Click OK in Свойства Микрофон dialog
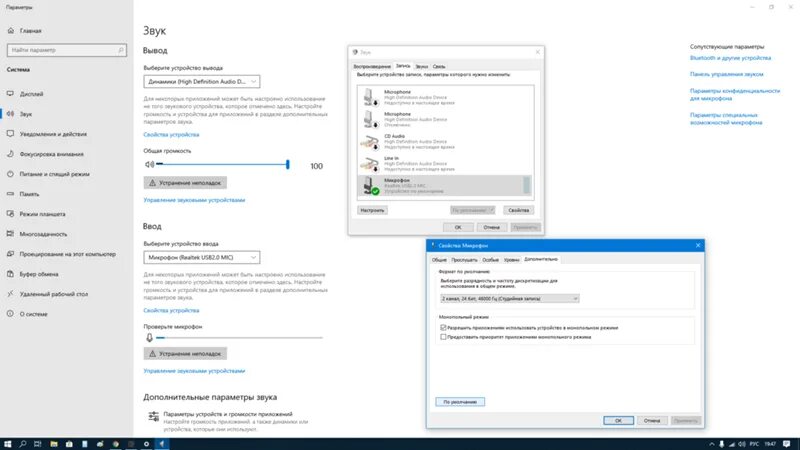 point(618,420)
